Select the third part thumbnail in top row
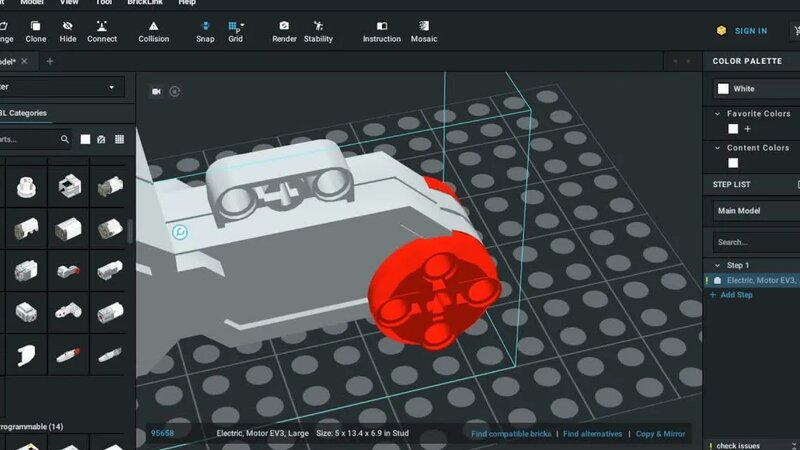 pos(109,186)
